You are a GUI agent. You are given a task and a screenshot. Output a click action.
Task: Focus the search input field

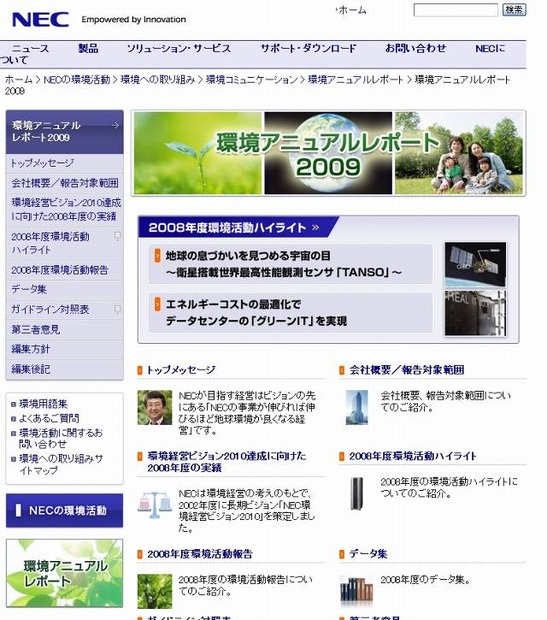point(455,10)
